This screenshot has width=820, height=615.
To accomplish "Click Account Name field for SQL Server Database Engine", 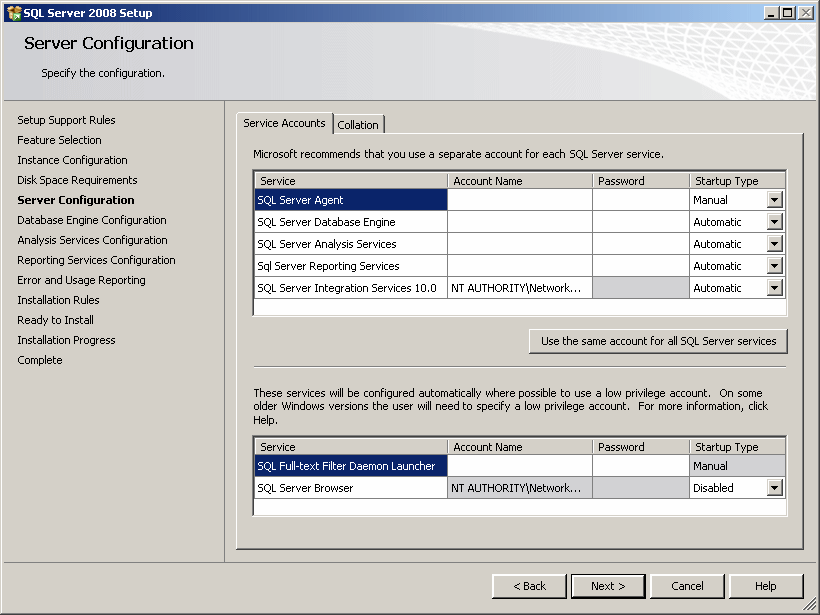I will pos(520,222).
